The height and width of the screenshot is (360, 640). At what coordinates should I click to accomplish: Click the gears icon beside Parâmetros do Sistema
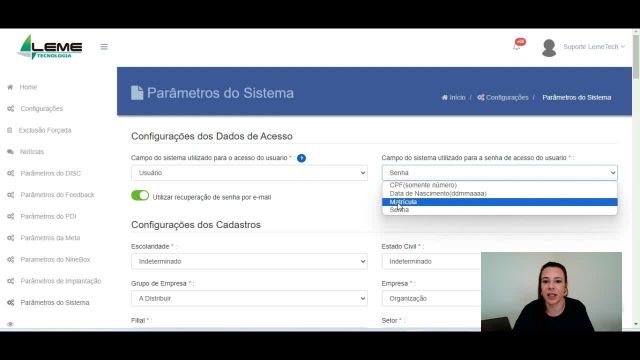11,302
